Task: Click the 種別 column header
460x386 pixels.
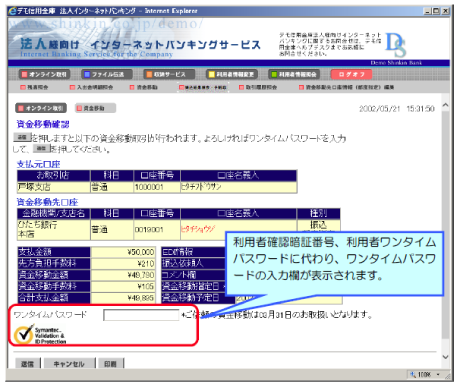Action: point(318,213)
